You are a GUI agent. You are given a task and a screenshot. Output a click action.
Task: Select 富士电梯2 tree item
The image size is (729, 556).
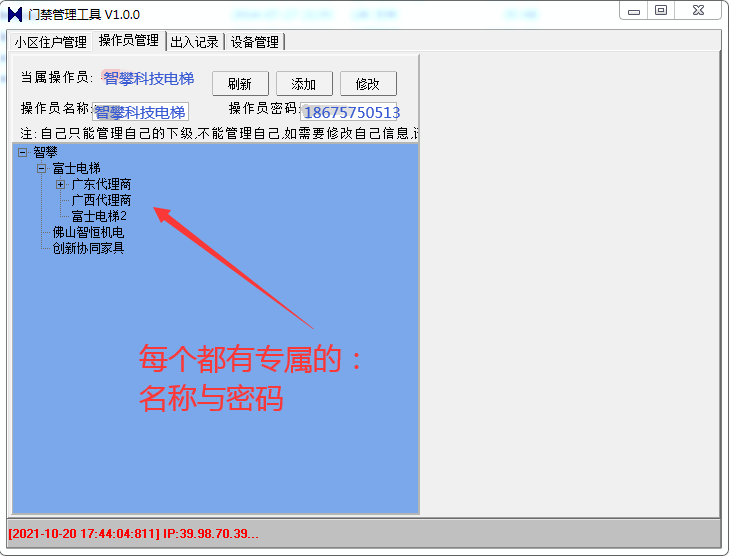click(99, 216)
